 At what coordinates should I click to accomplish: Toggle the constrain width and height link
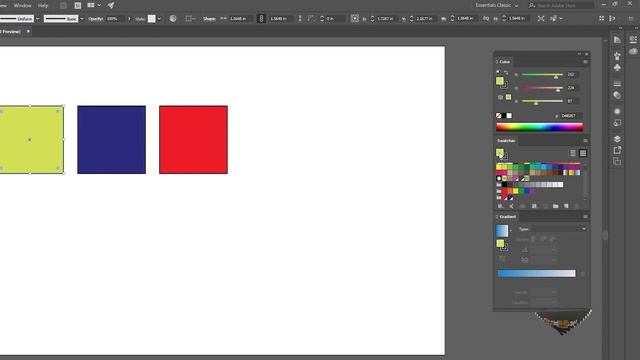(261, 18)
